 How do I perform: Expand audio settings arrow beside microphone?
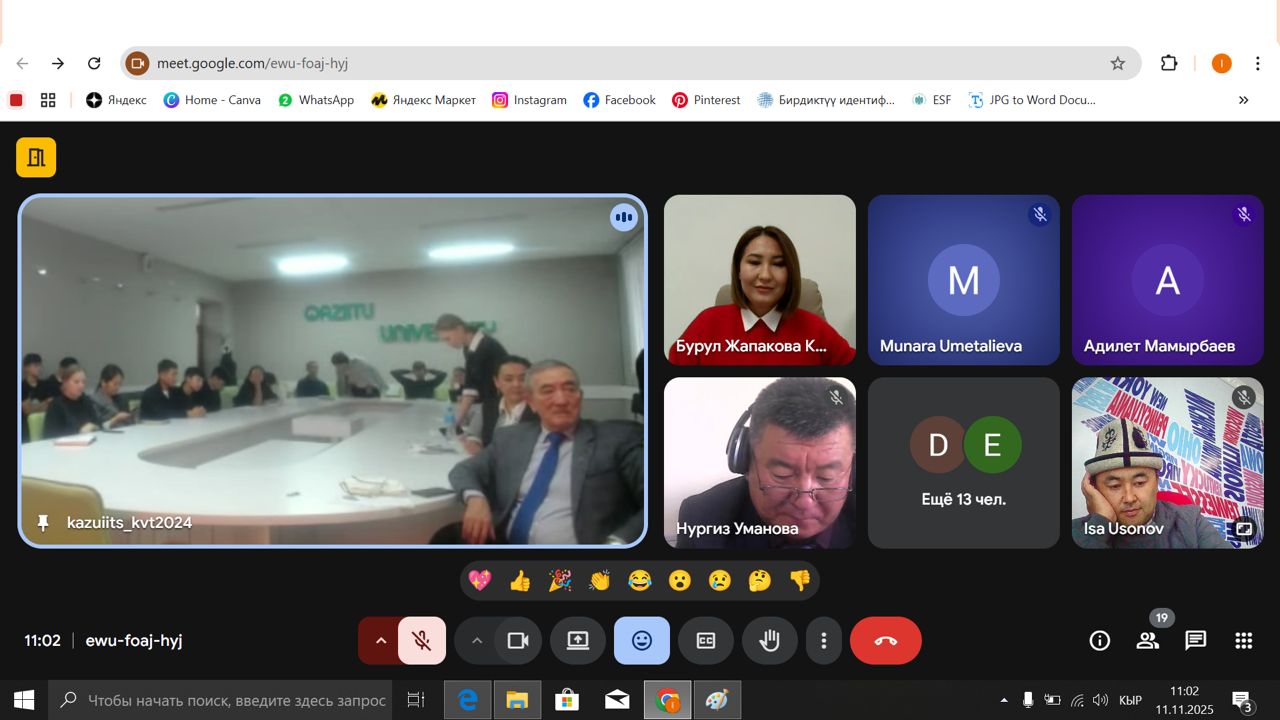(380, 641)
